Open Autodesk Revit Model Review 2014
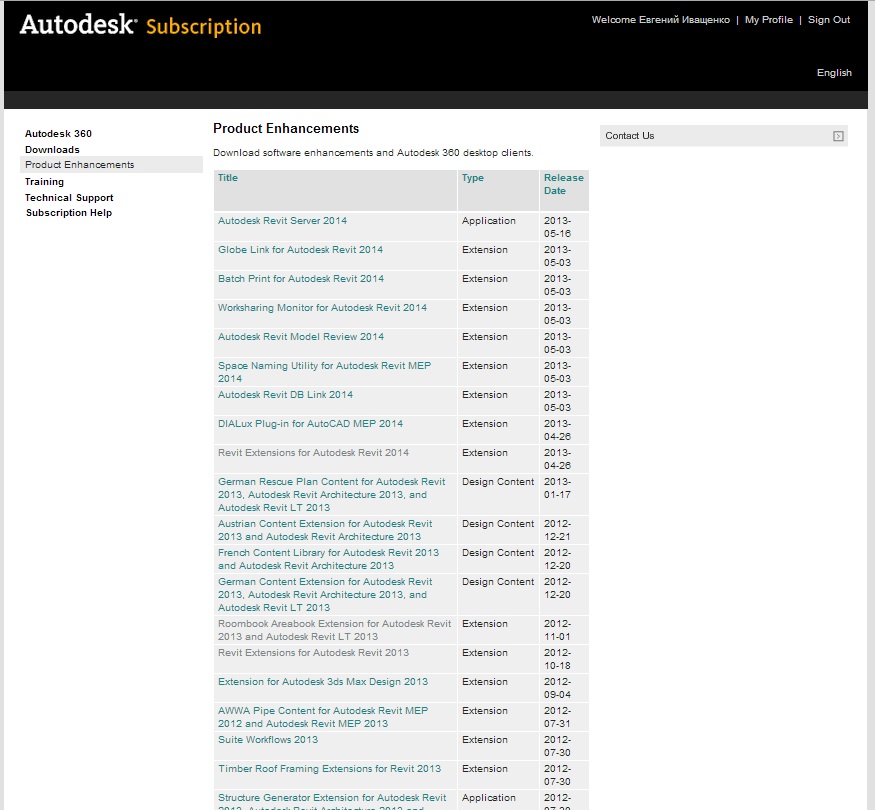Viewport: 875px width, 810px height. (x=301, y=336)
